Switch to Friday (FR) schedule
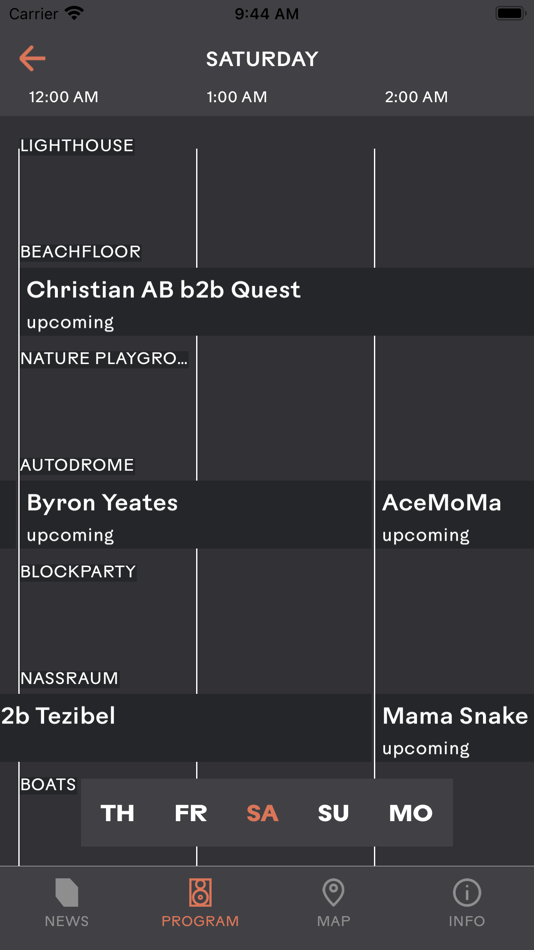Screen dimensions: 534x950 click(190, 812)
